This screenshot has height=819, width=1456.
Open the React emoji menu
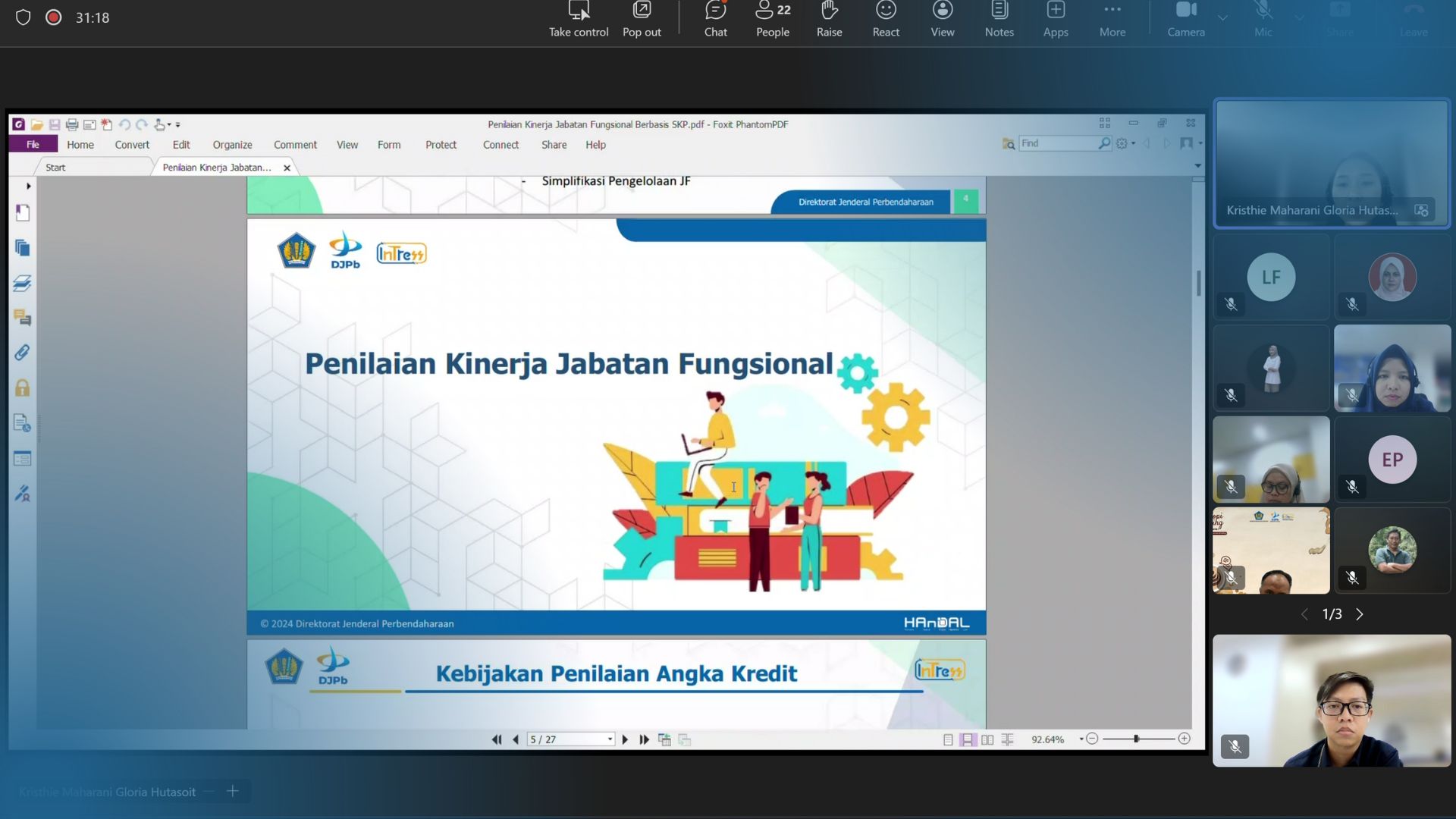point(886,19)
